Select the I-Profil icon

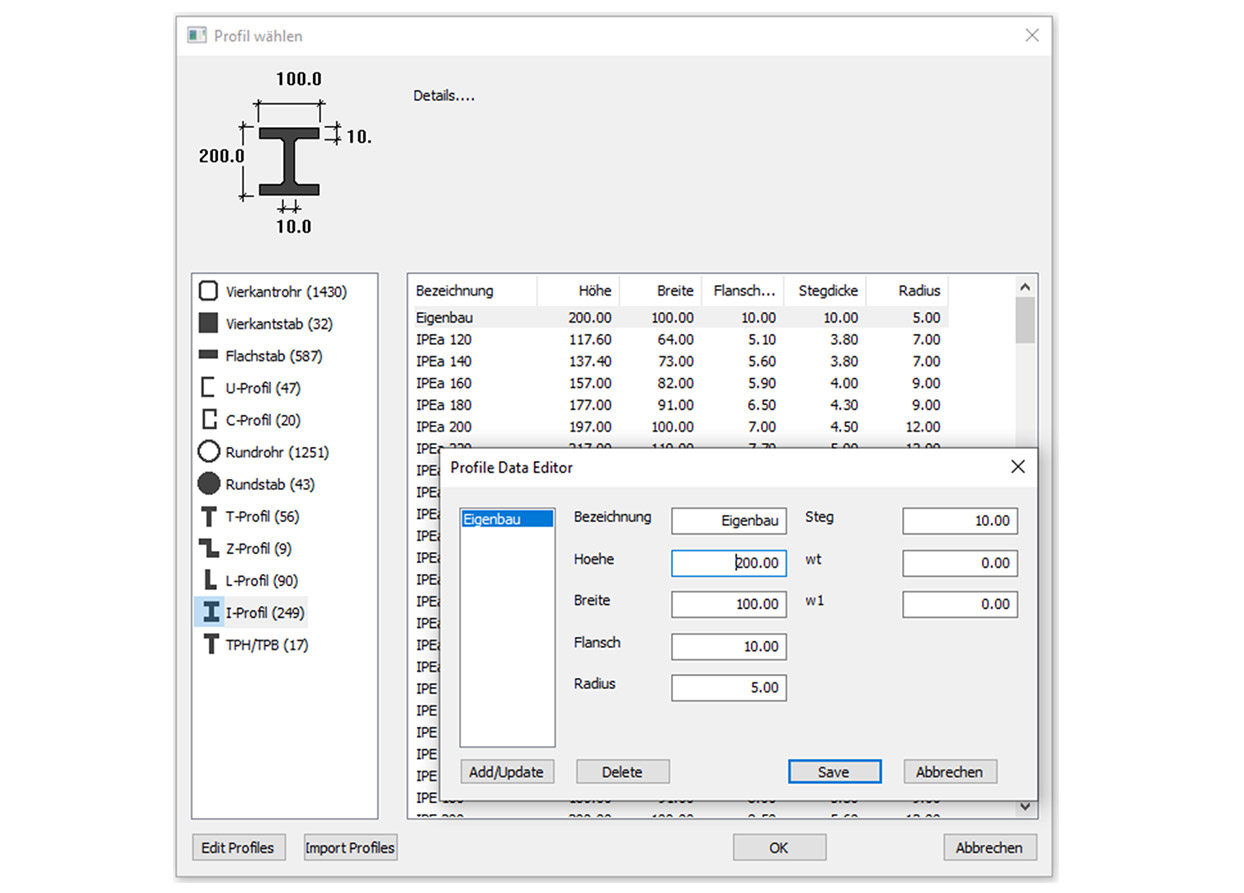(x=210, y=612)
